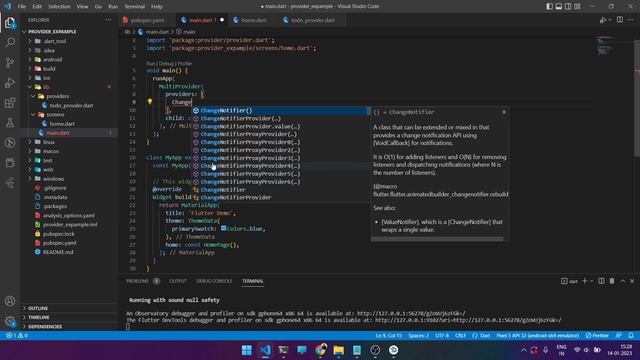Switch to todo_provider.dart editor tab

point(313,20)
